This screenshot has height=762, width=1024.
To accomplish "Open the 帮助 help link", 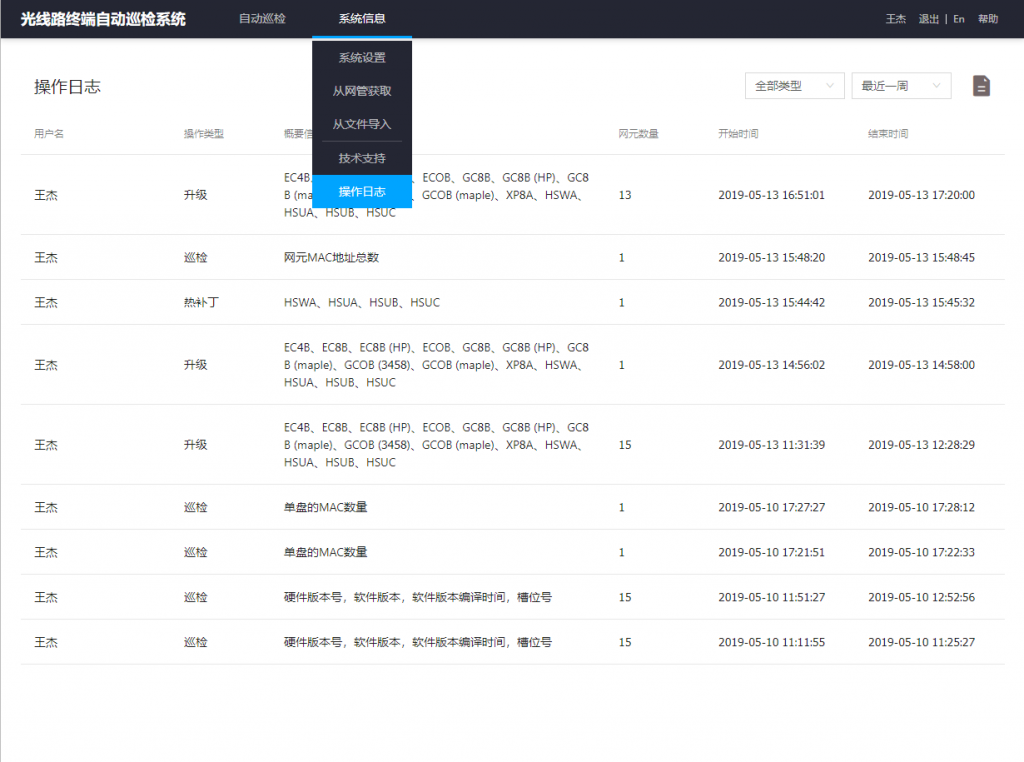I will (x=988, y=19).
